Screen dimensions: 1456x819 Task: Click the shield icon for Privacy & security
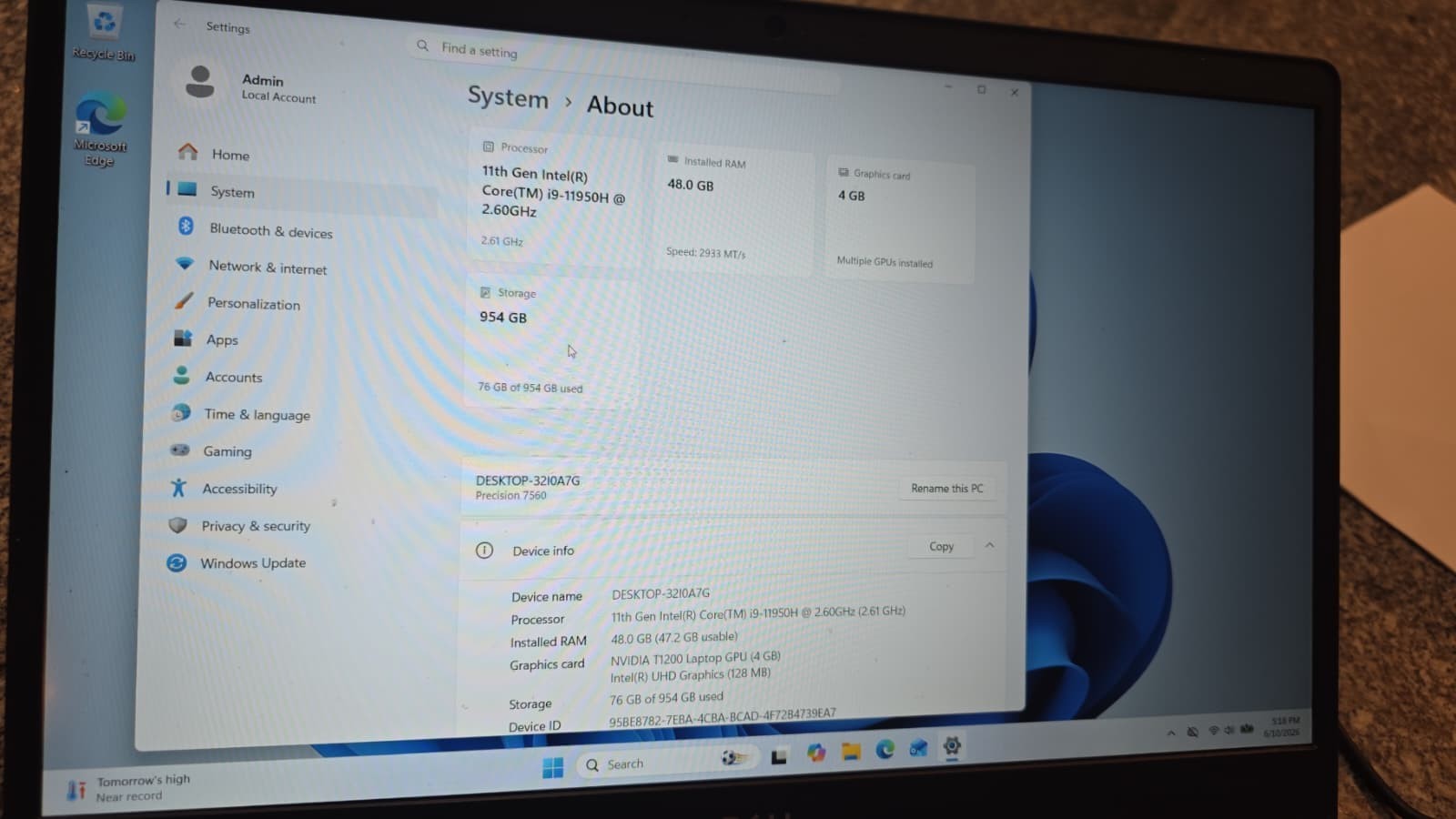click(x=177, y=525)
